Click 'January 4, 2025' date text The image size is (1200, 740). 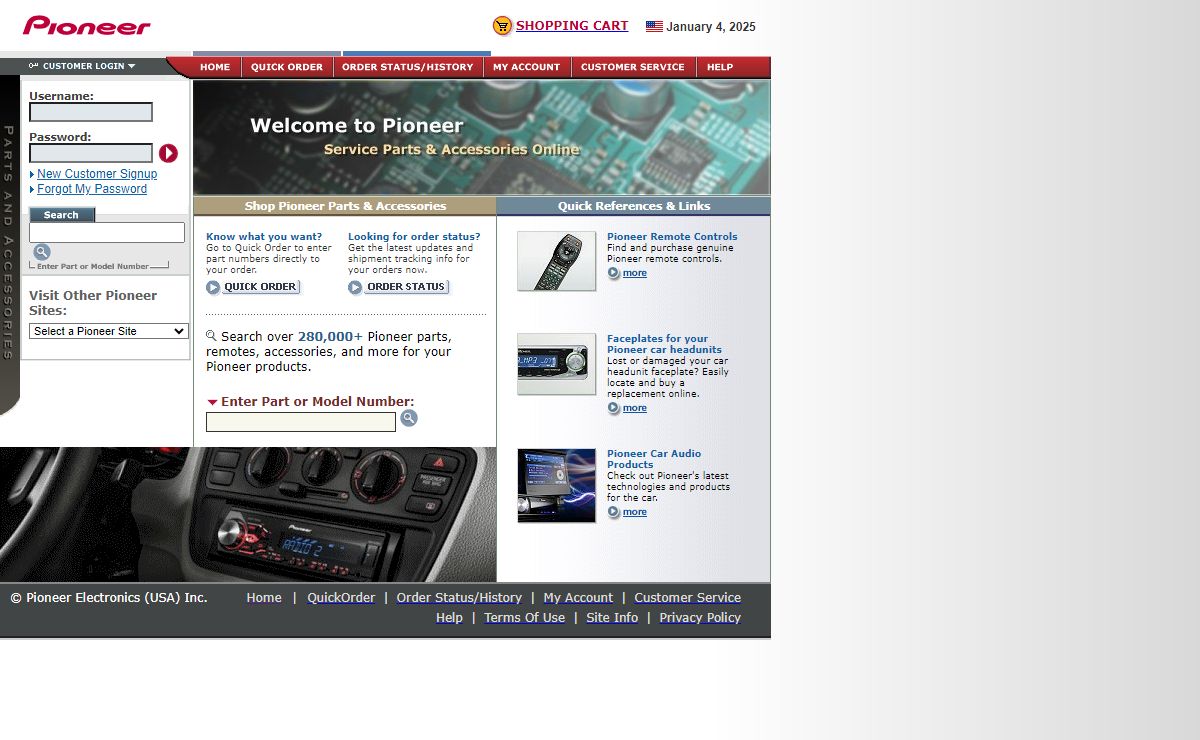(711, 27)
